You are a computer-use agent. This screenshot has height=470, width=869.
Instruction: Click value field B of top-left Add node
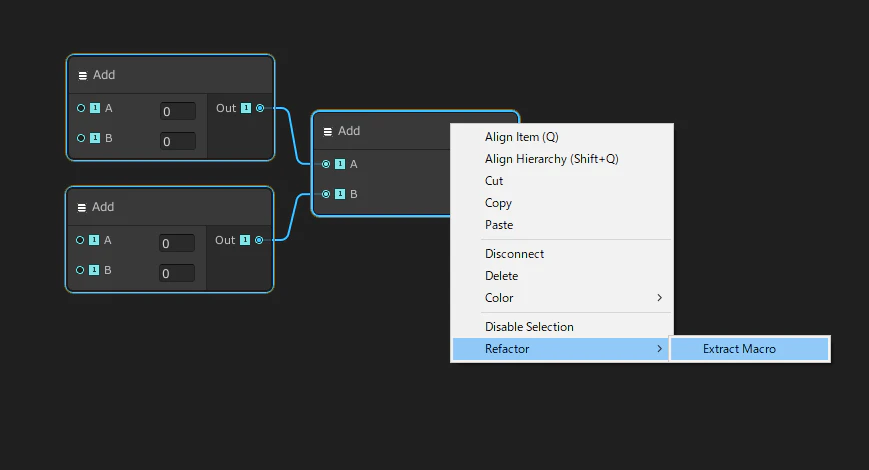178,141
